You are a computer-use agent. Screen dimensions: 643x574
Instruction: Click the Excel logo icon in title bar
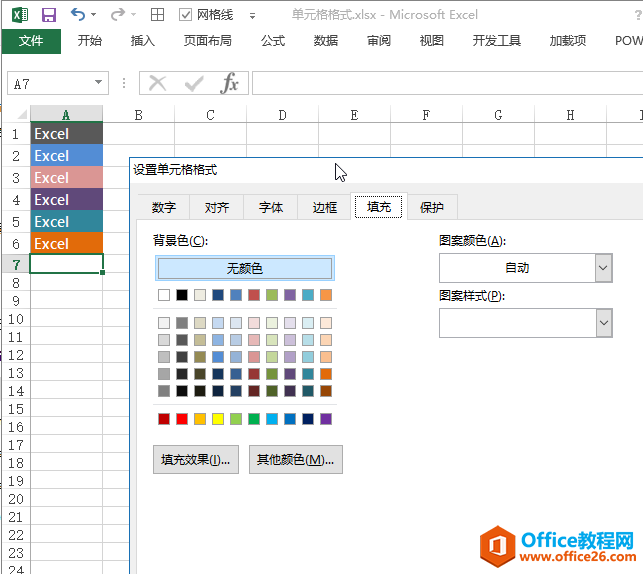pyautogui.click(x=19, y=15)
